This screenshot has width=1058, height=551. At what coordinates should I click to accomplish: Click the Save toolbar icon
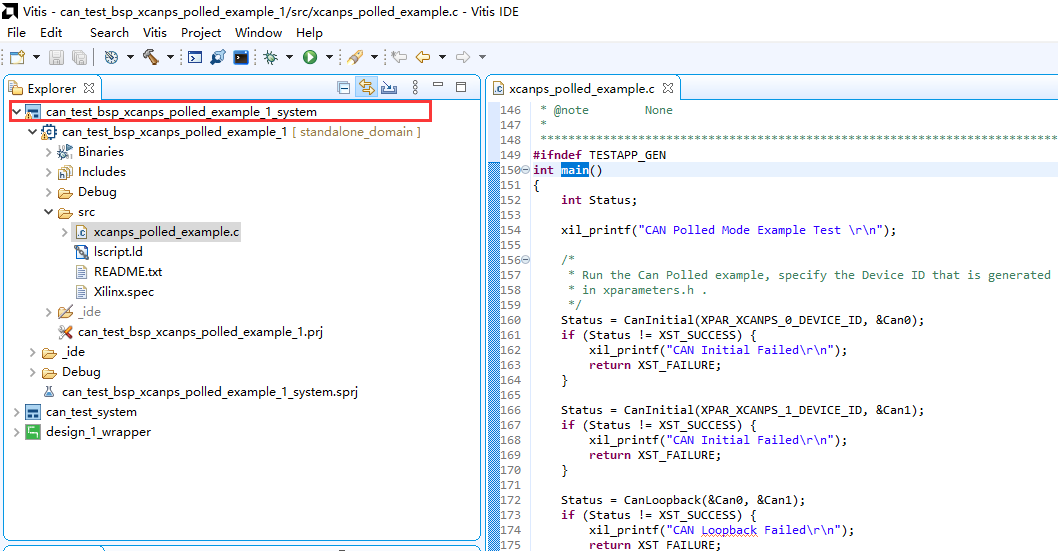point(57,57)
